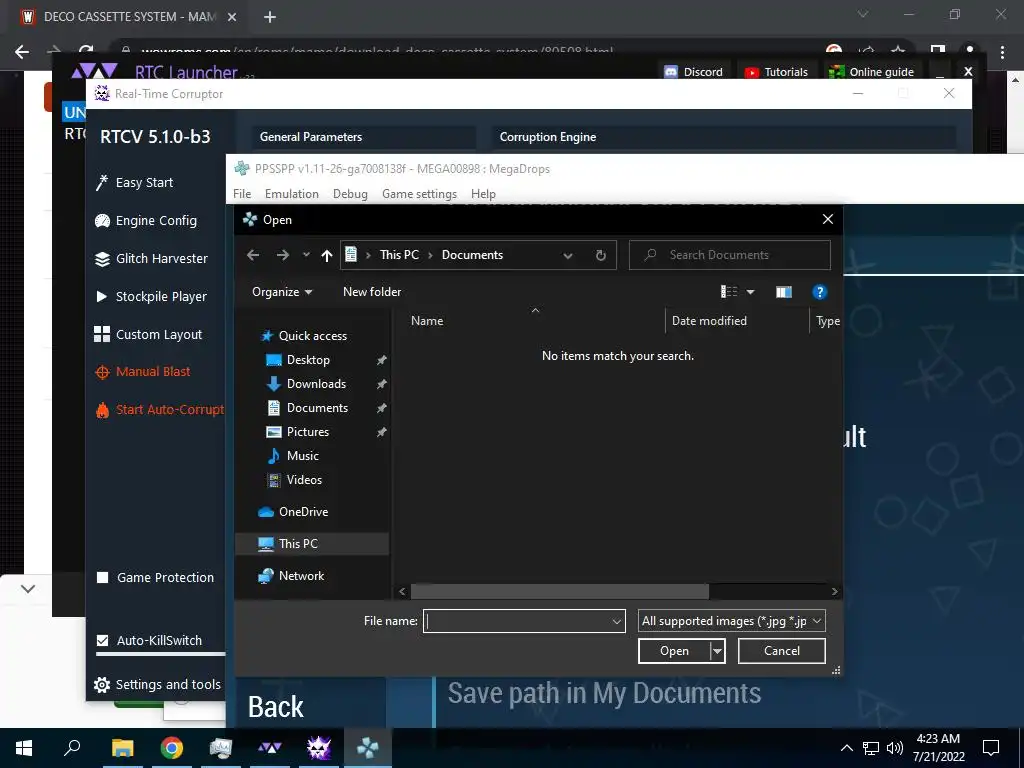
Task: Trigger Manual Blast in RTC
Action: click(153, 372)
